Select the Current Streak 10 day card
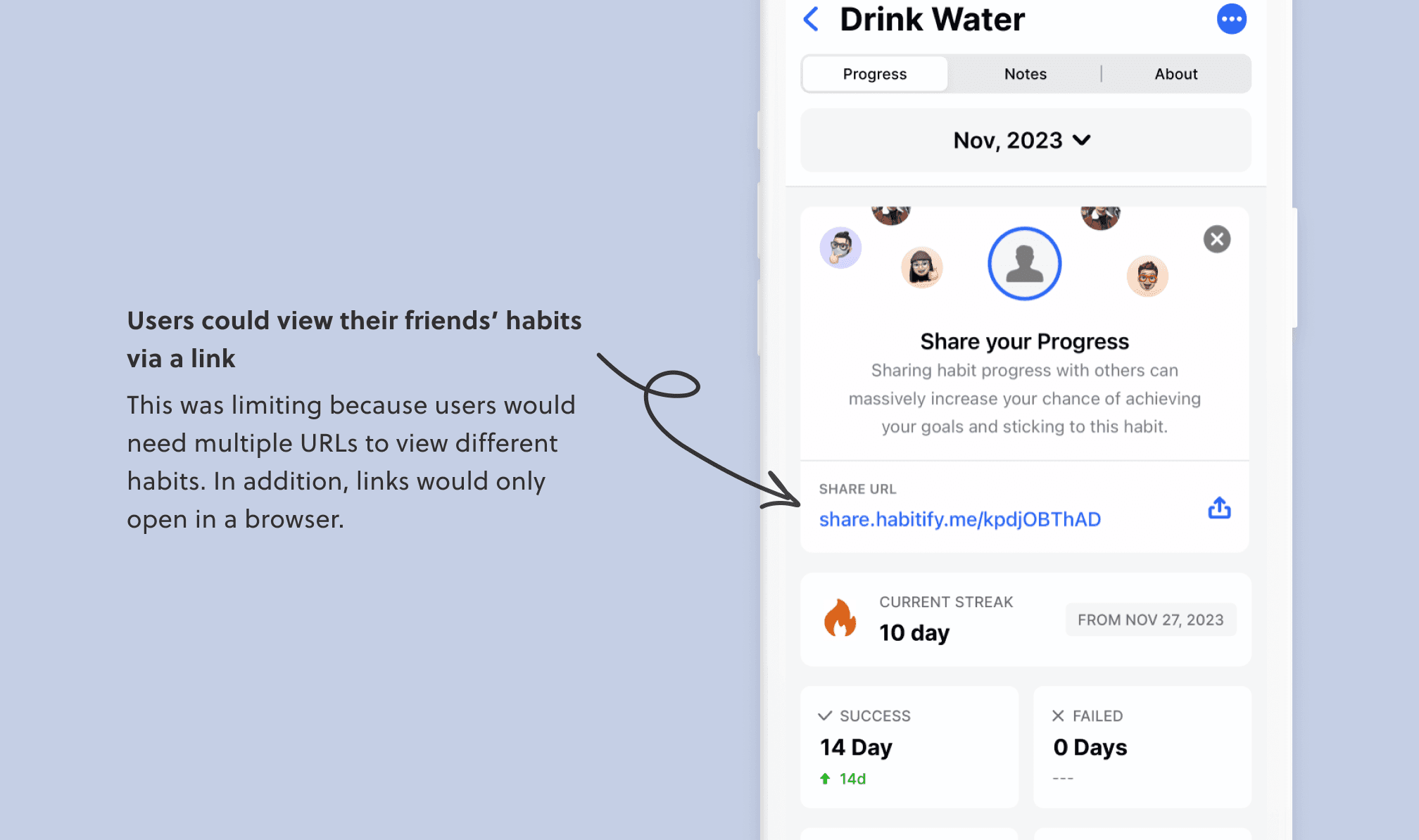The image size is (1419, 840). coord(1025,619)
